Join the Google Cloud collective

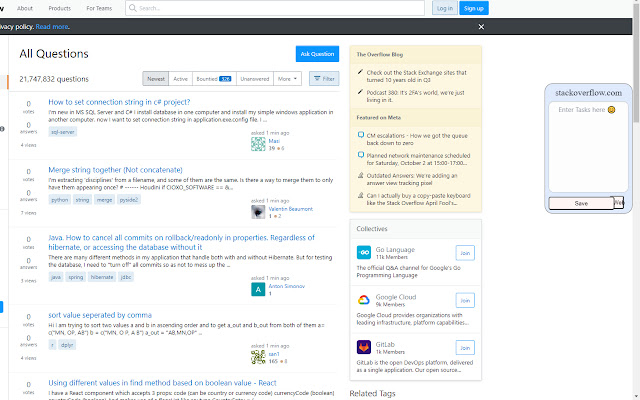(x=465, y=300)
